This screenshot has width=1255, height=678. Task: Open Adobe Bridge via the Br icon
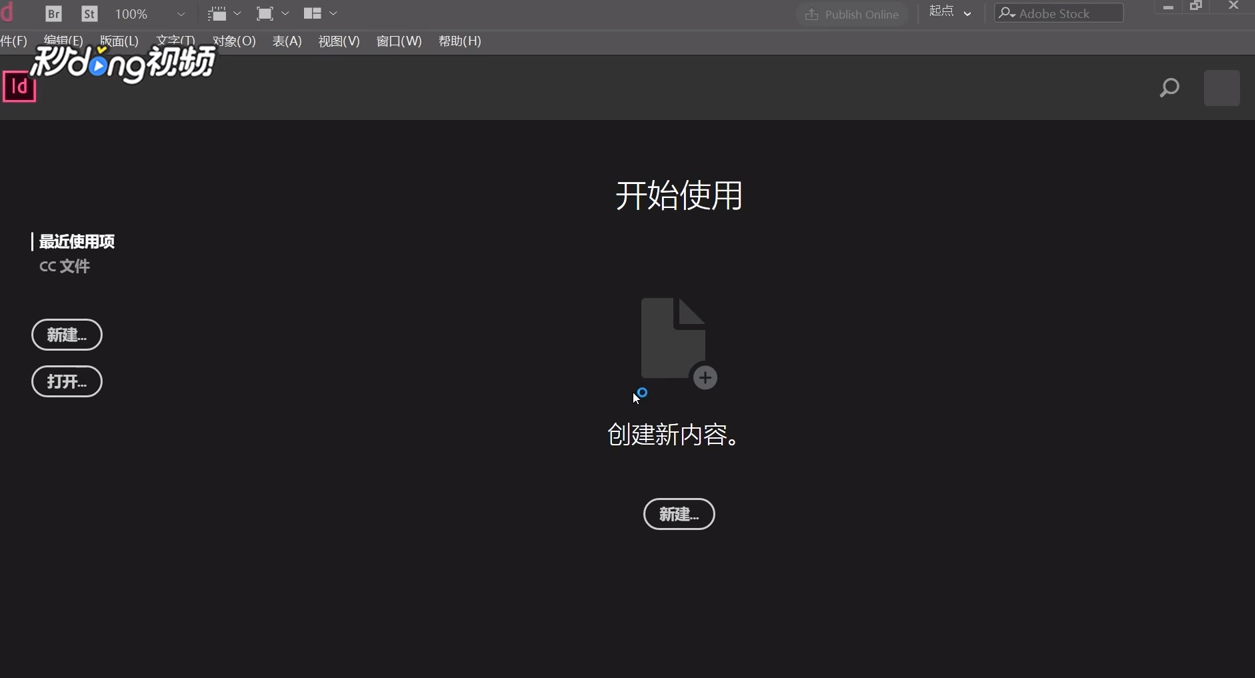(53, 13)
